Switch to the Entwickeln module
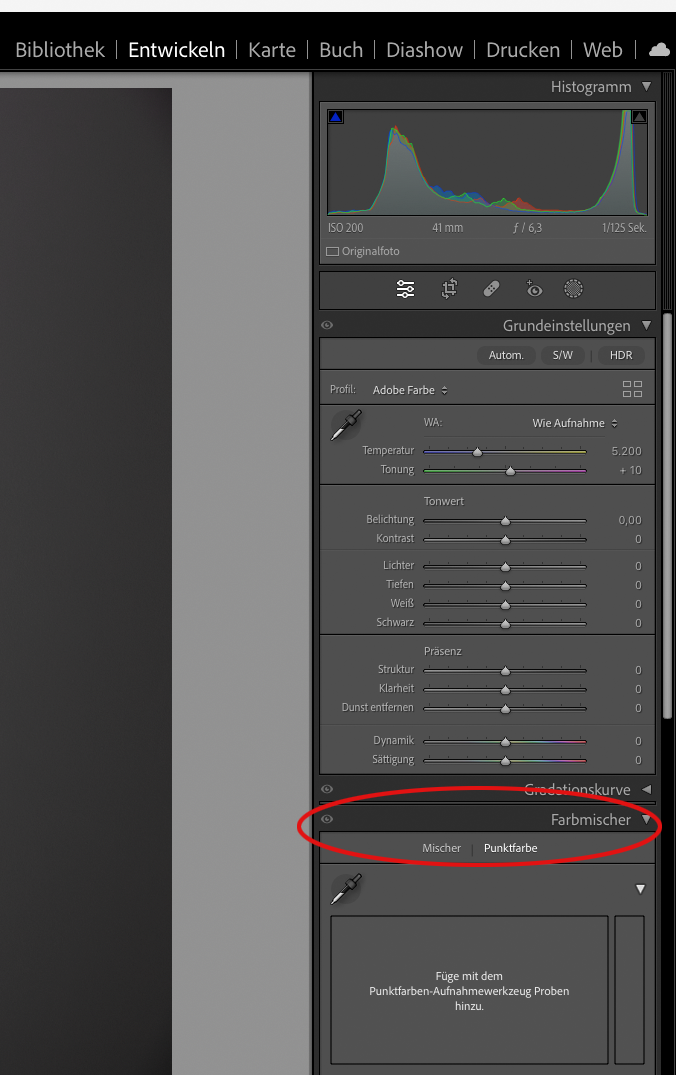676x1075 pixels. 176,50
